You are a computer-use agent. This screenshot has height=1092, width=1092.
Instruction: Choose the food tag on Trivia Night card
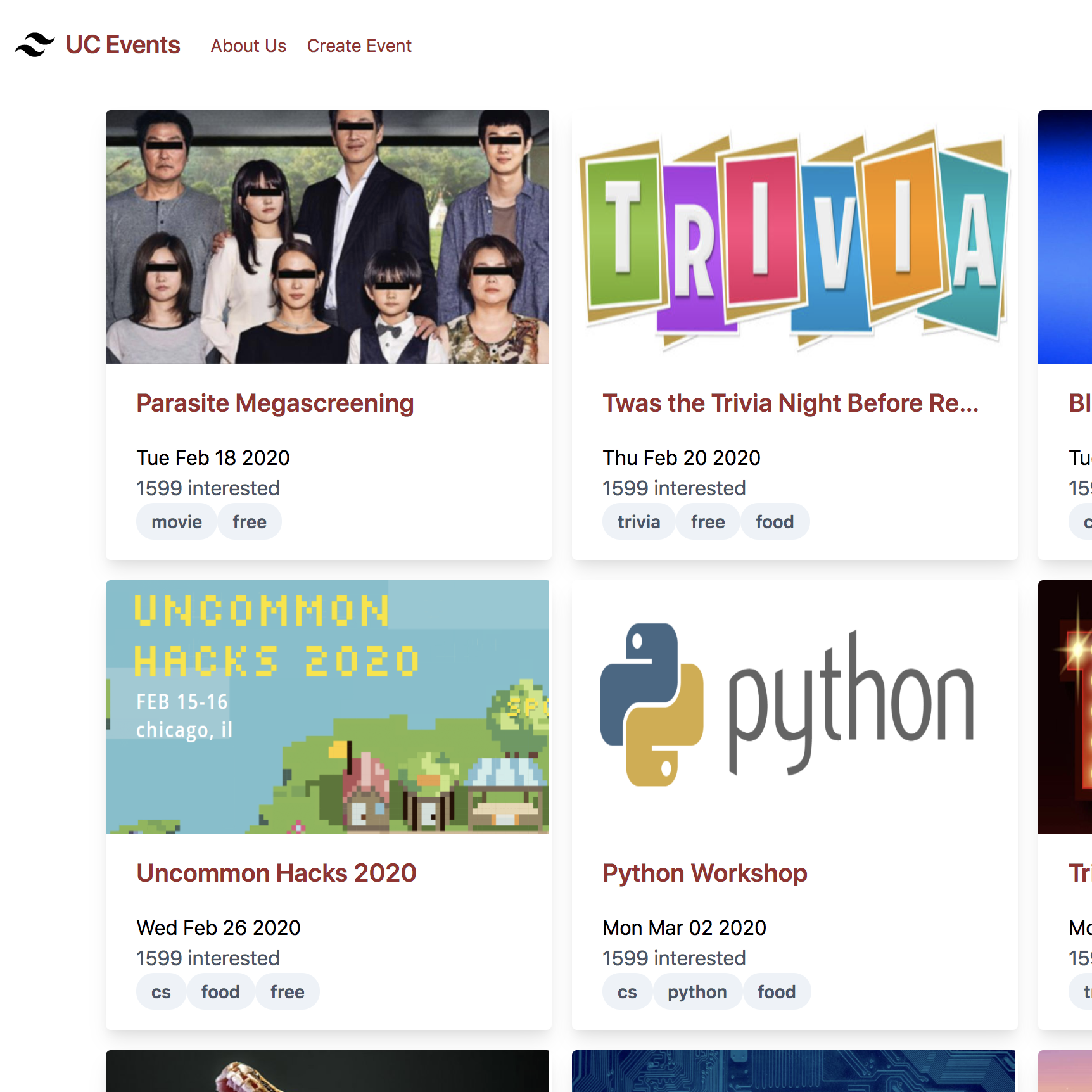pyautogui.click(x=775, y=522)
